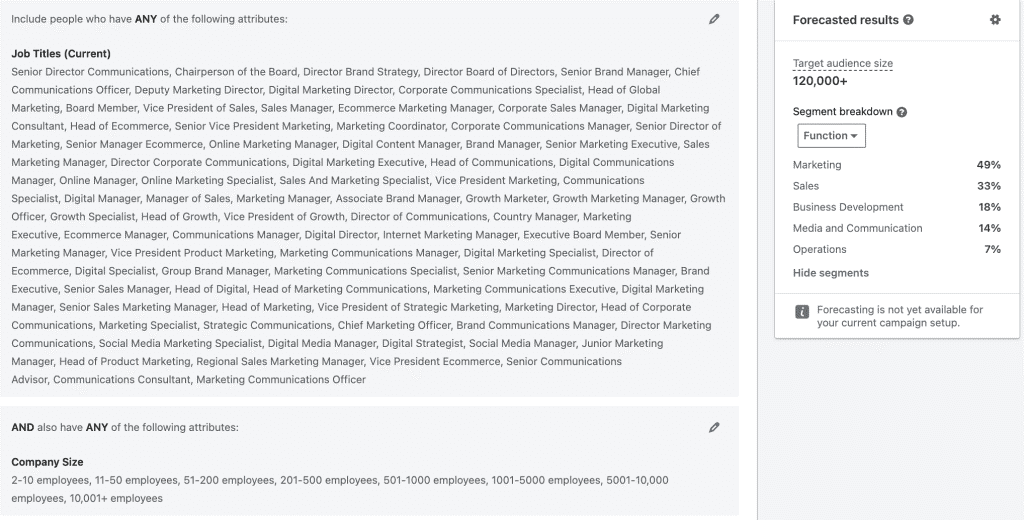Click the Forecasted results panel title
Screen dimensions: 1024x520
click(x=846, y=20)
